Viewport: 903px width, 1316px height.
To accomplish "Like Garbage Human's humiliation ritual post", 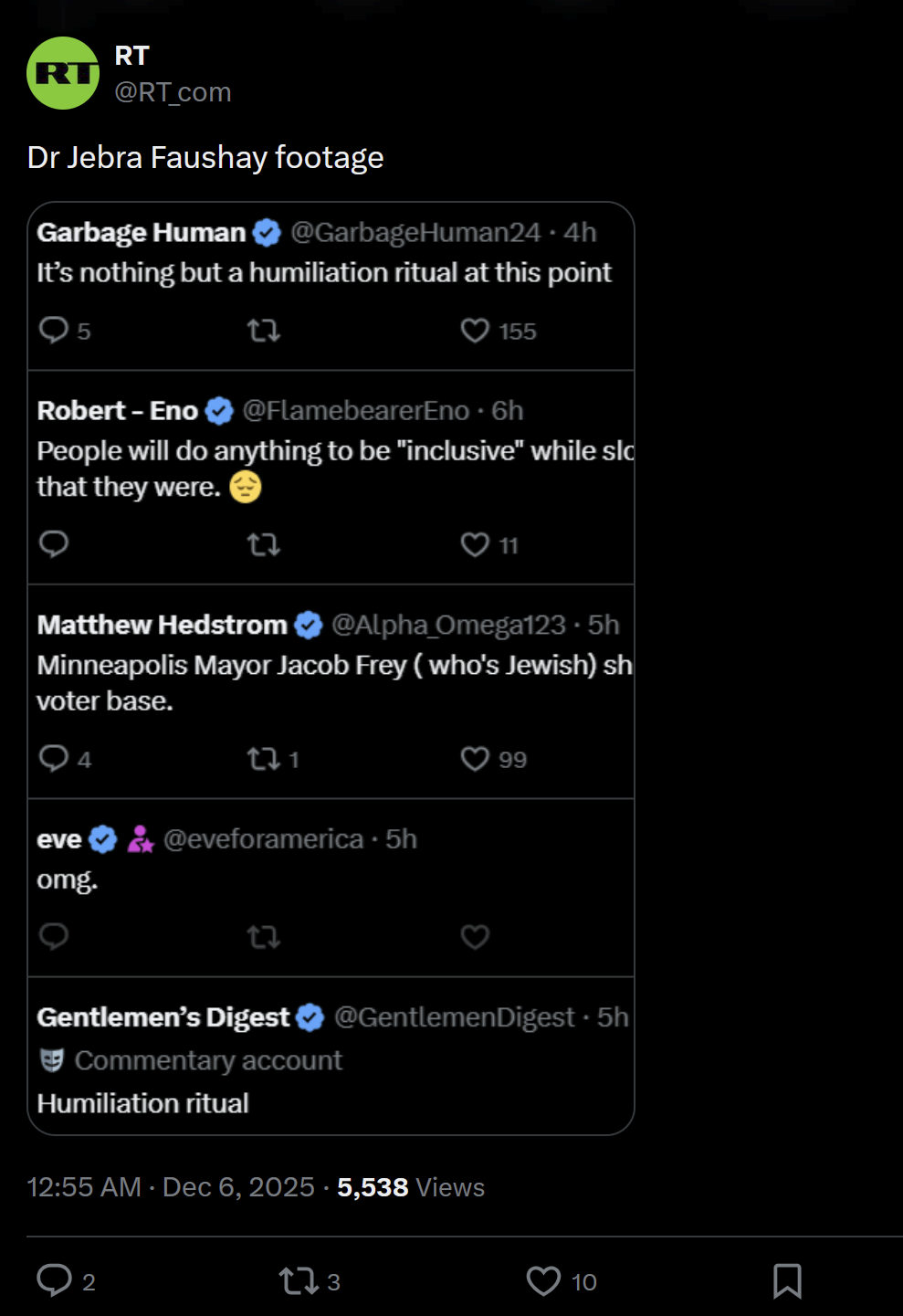I will tap(475, 330).
